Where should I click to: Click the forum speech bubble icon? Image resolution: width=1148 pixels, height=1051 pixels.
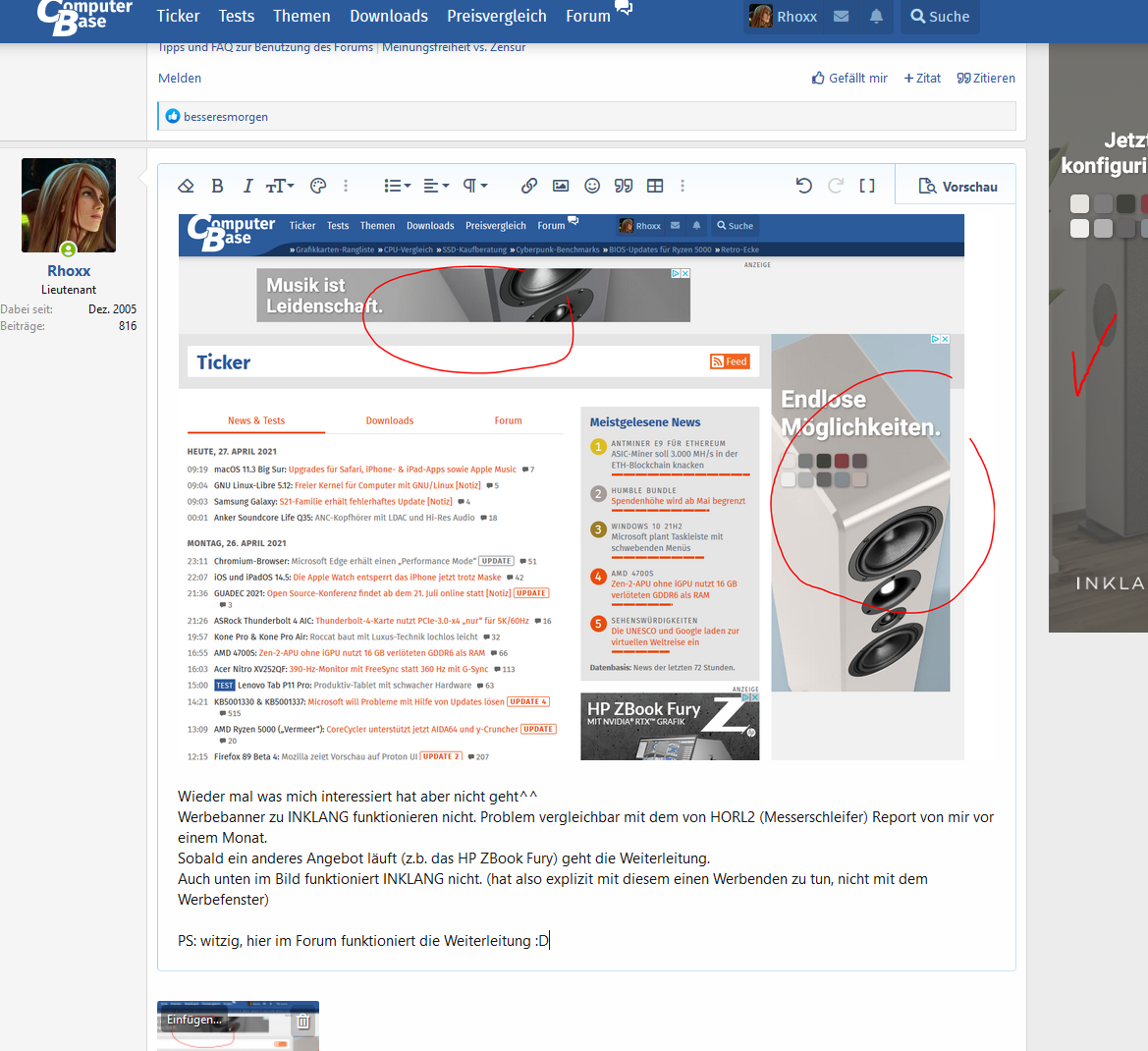point(624,8)
